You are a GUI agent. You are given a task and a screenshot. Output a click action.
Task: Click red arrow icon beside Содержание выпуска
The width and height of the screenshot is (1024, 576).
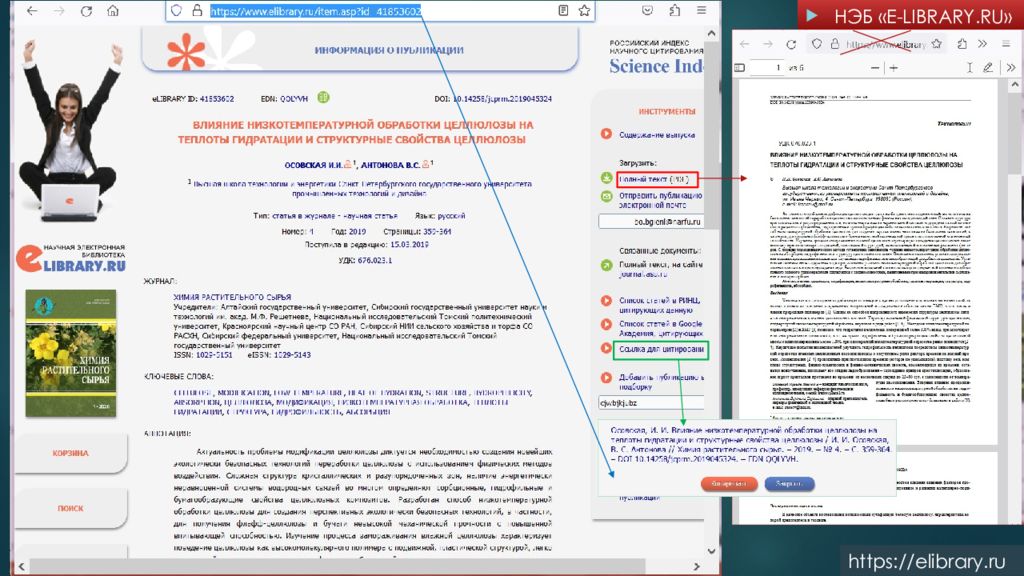(606, 133)
